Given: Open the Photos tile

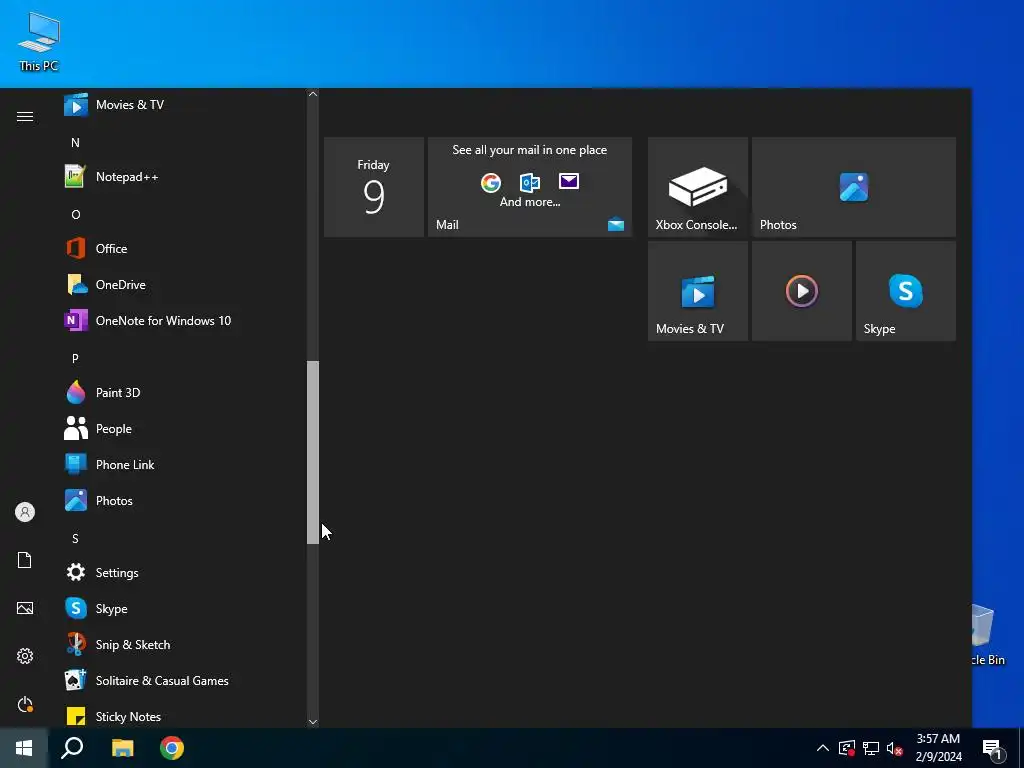Looking at the screenshot, I should 854,187.
